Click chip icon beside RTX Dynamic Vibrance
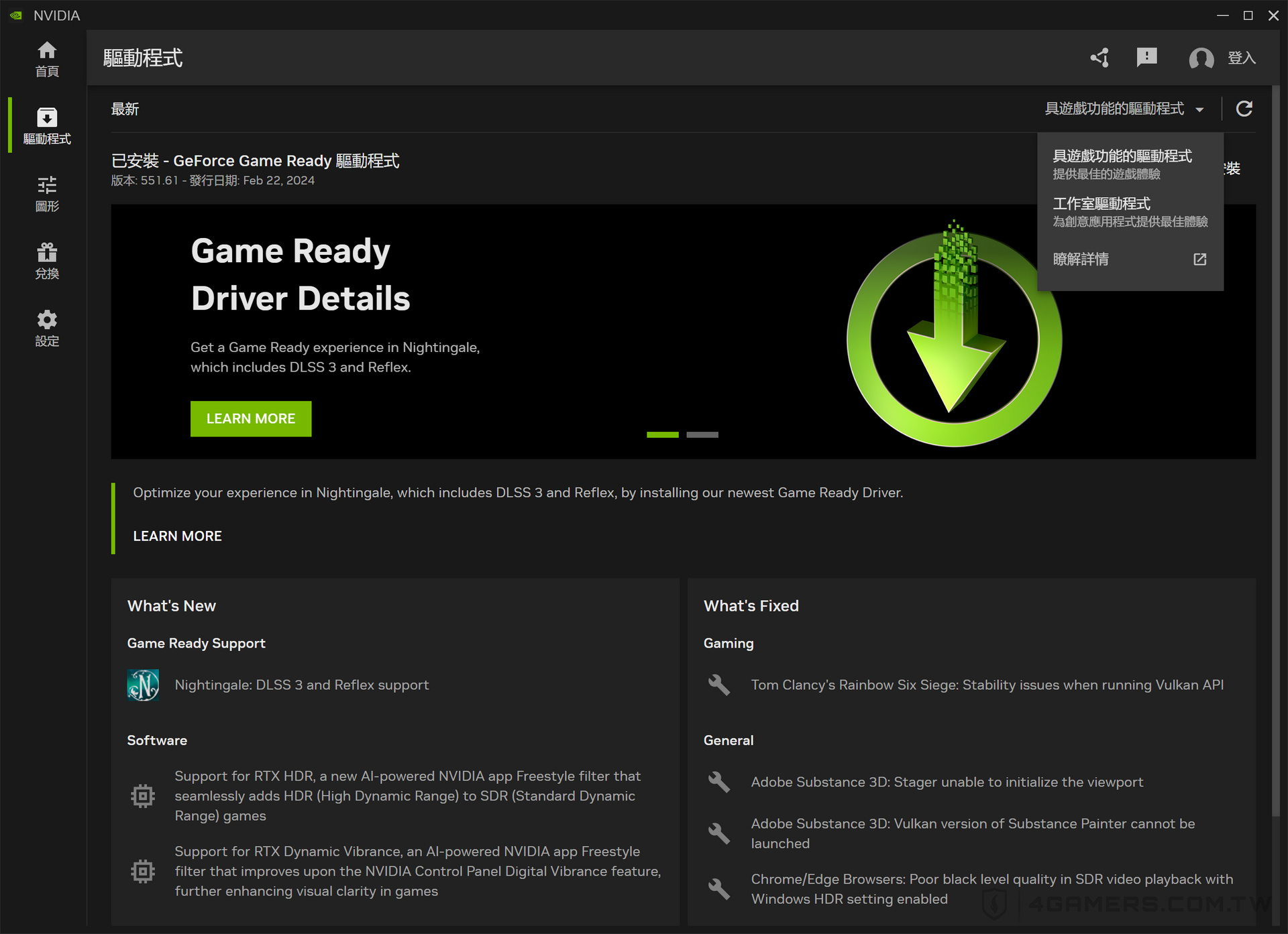The image size is (1288, 934). pos(143,871)
